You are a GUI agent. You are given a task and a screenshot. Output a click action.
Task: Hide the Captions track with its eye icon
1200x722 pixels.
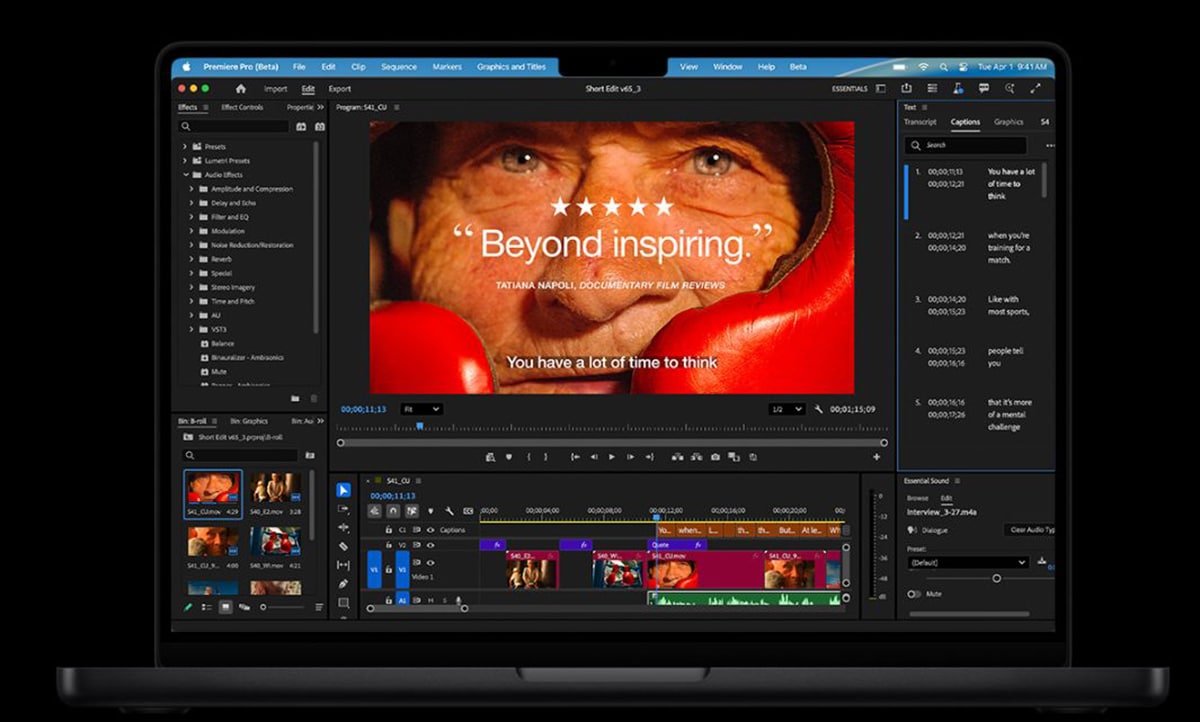pyautogui.click(x=430, y=530)
